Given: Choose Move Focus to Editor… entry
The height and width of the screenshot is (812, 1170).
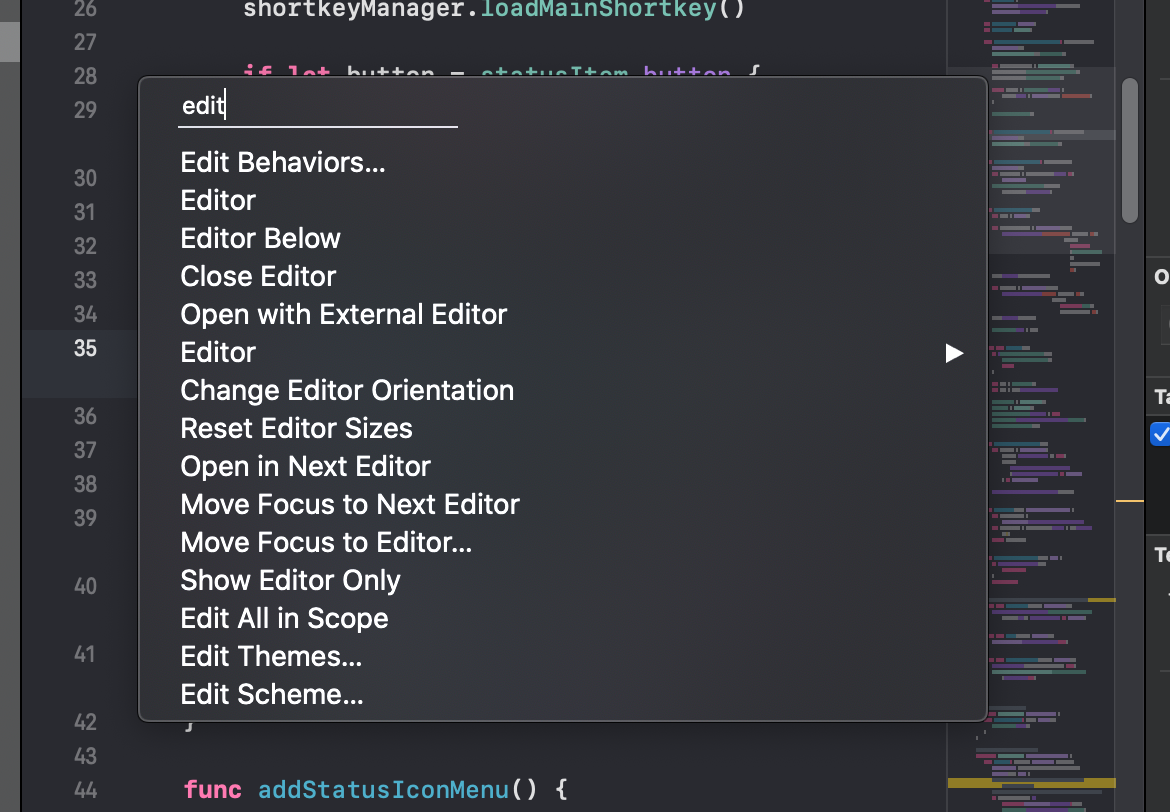Looking at the screenshot, I should [x=326, y=542].
